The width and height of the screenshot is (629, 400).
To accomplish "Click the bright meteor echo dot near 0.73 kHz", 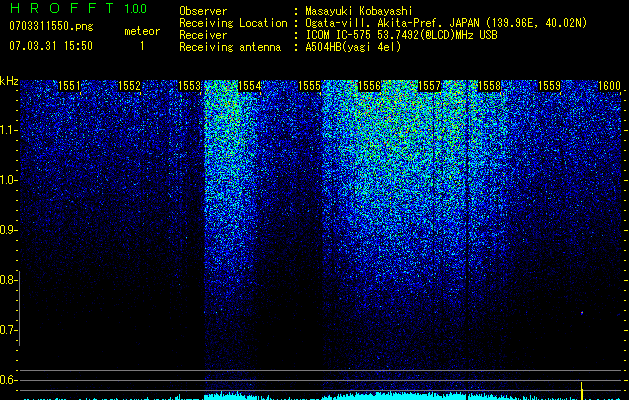I will click(582, 313).
